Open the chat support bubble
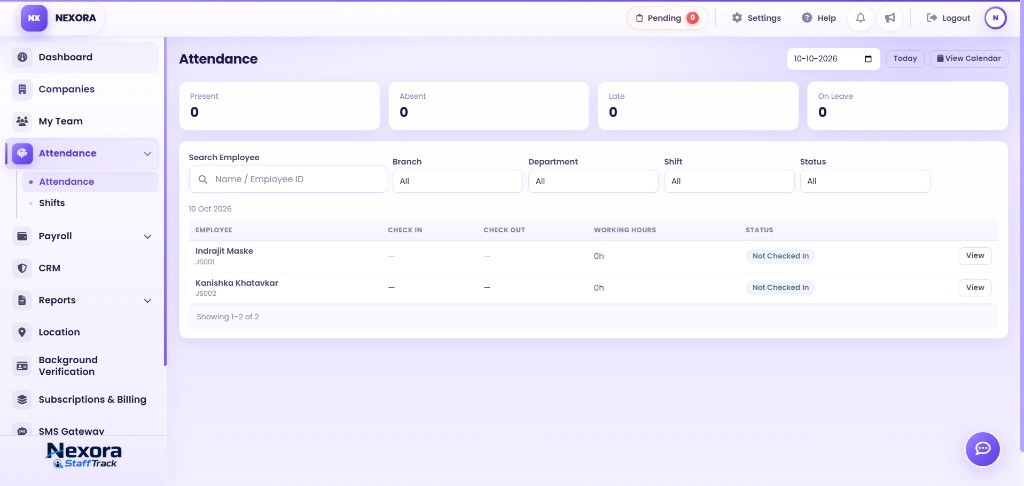 (x=982, y=449)
